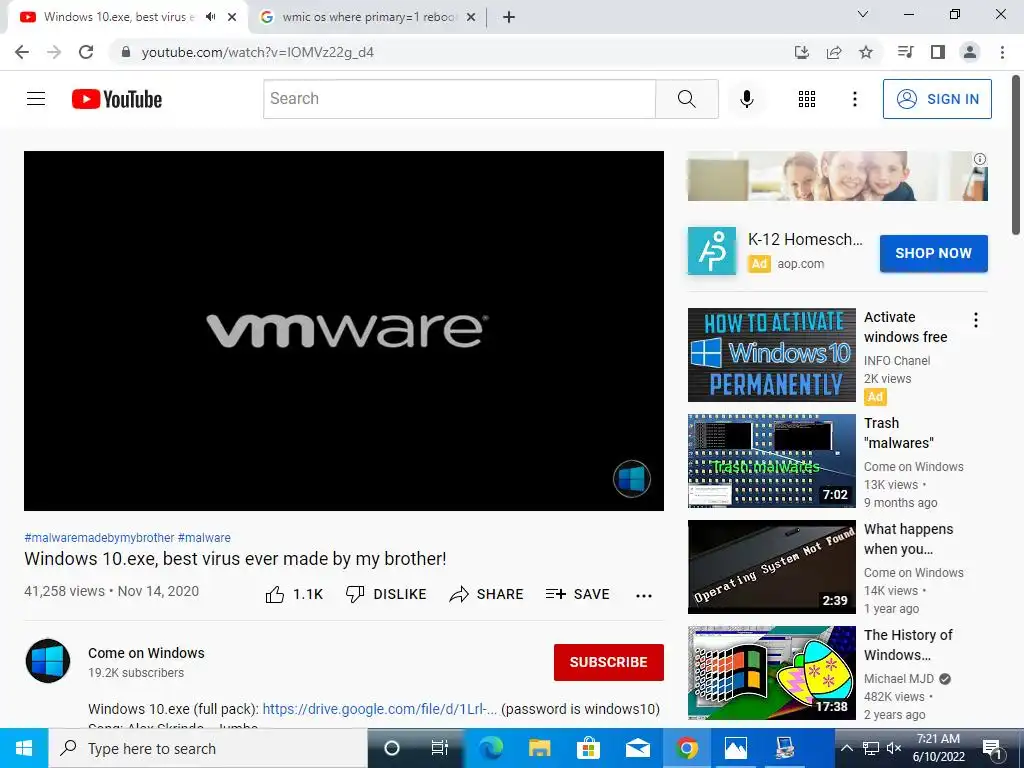
Task: Open the #malware hashtag
Action: 204,537
